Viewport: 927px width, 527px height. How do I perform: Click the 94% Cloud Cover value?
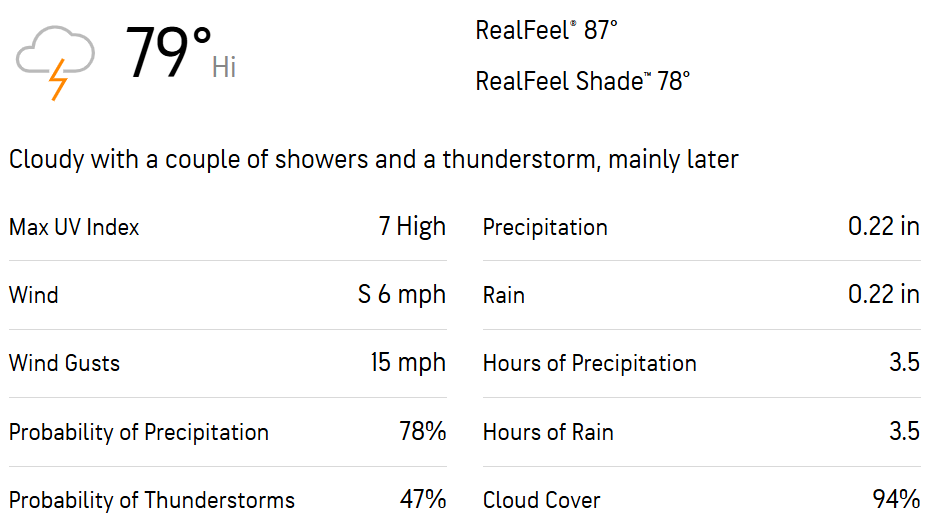896,499
